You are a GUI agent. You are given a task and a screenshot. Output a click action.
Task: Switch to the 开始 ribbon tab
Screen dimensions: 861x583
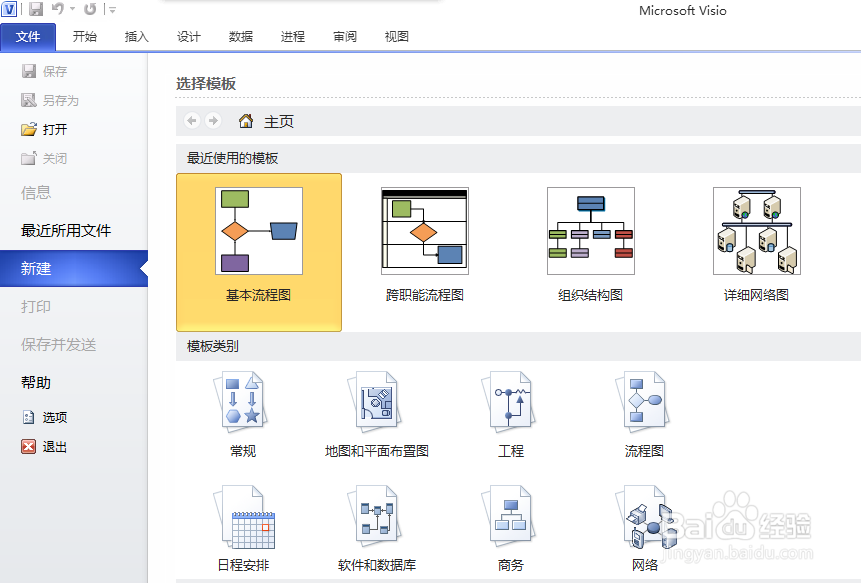coord(85,37)
